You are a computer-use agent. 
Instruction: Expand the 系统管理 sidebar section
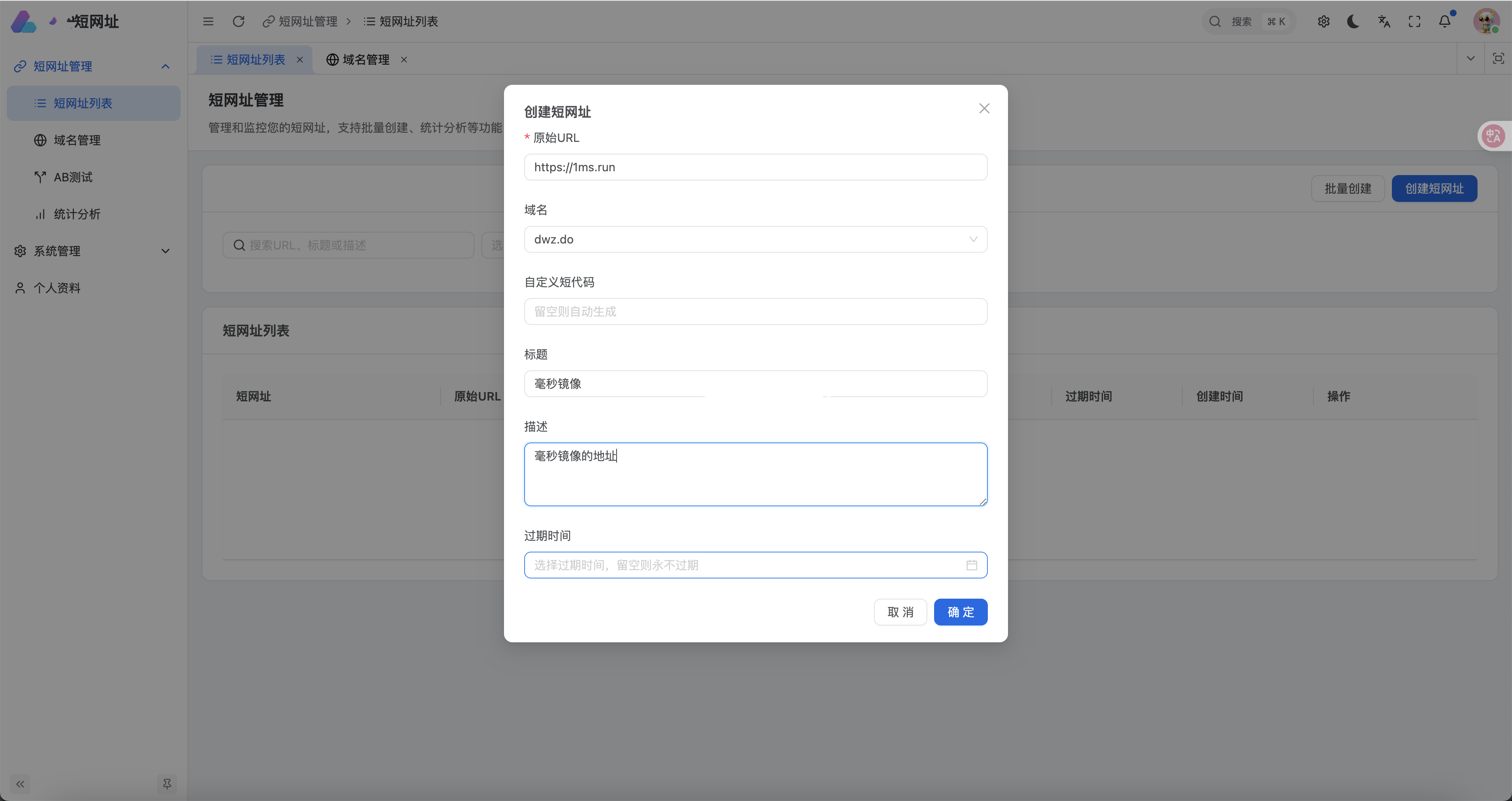[x=165, y=251]
